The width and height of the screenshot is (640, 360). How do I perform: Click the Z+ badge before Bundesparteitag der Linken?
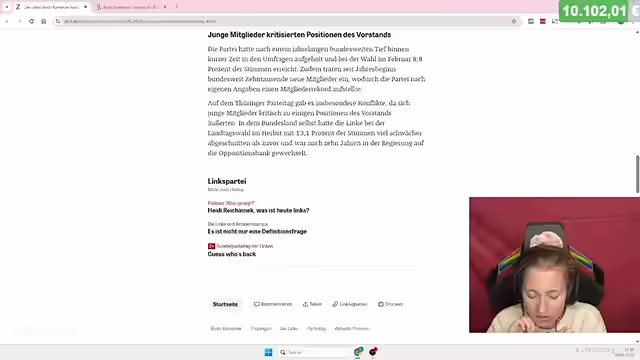pos(211,246)
